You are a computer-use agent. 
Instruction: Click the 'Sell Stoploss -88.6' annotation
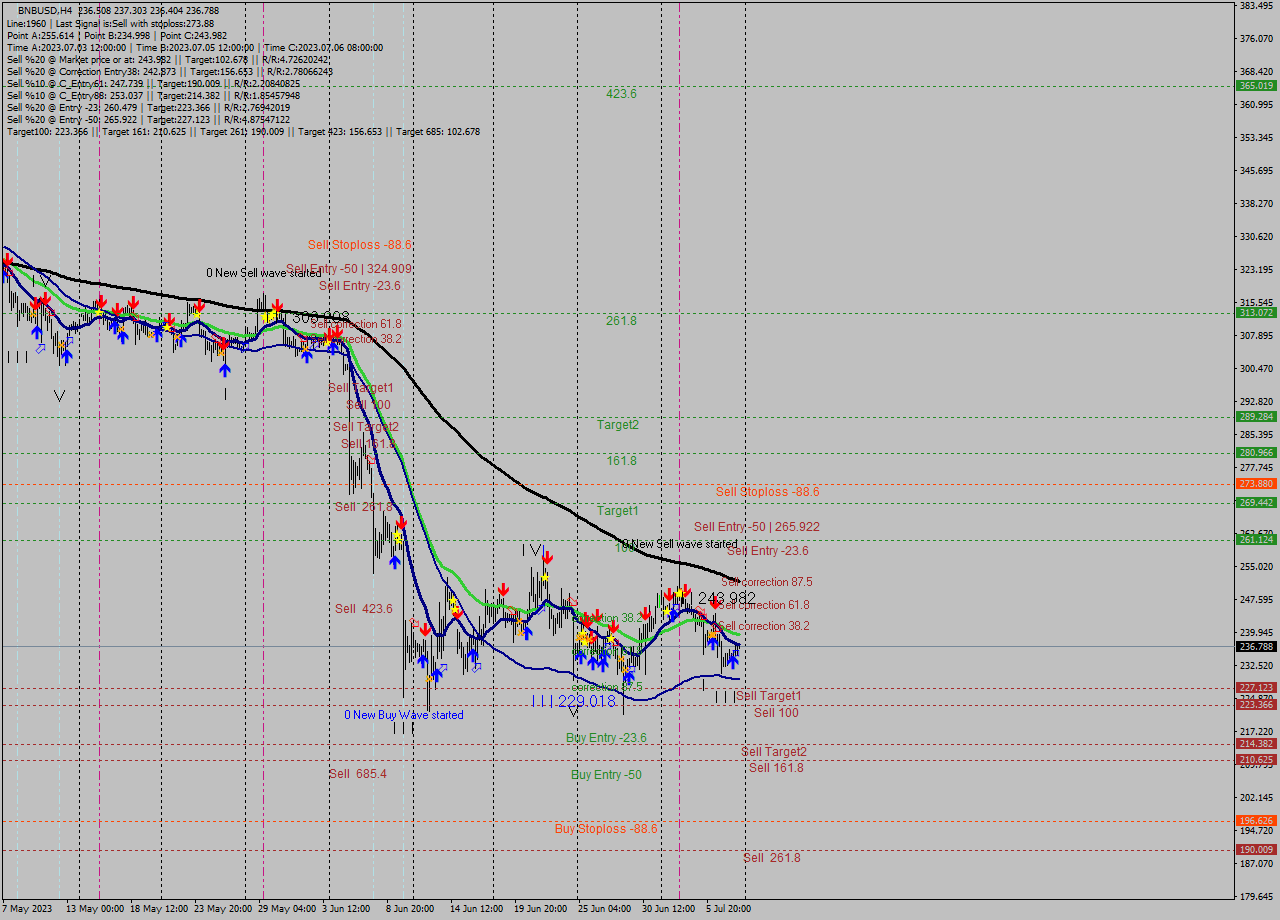(x=766, y=492)
